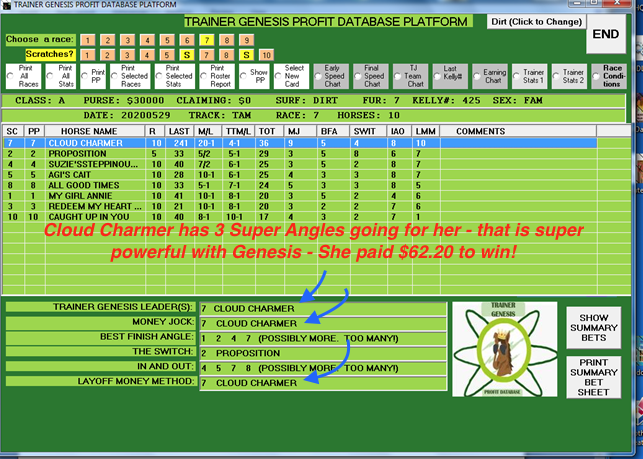Select Print PP option
Viewport: 643px width, 459px height.
(93, 76)
